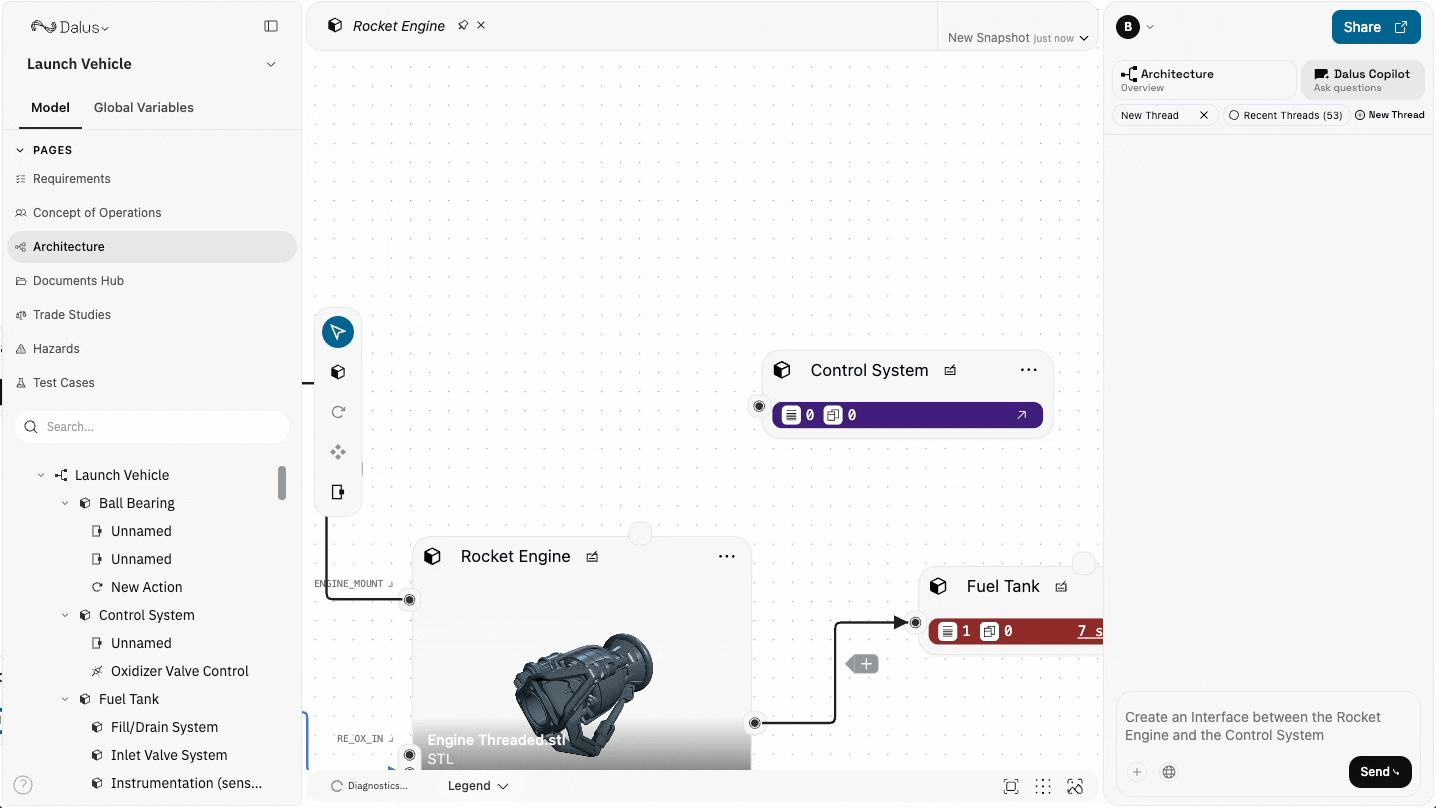Click the Fit to screen icon
The image size is (1436, 808).
(1011, 786)
